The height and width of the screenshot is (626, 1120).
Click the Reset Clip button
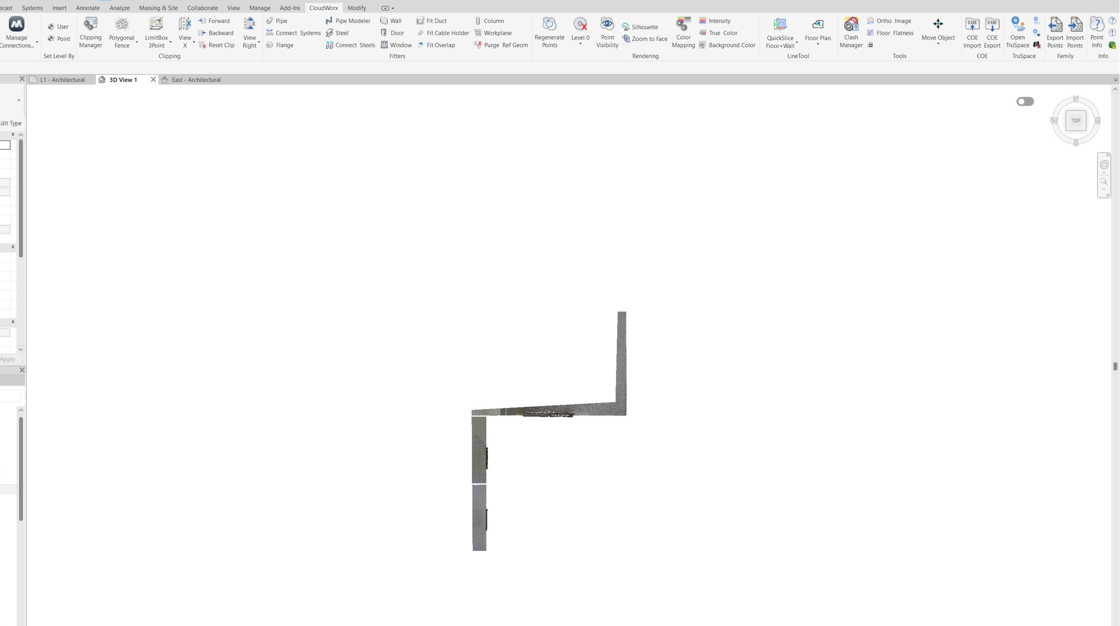pyautogui.click(x=217, y=45)
